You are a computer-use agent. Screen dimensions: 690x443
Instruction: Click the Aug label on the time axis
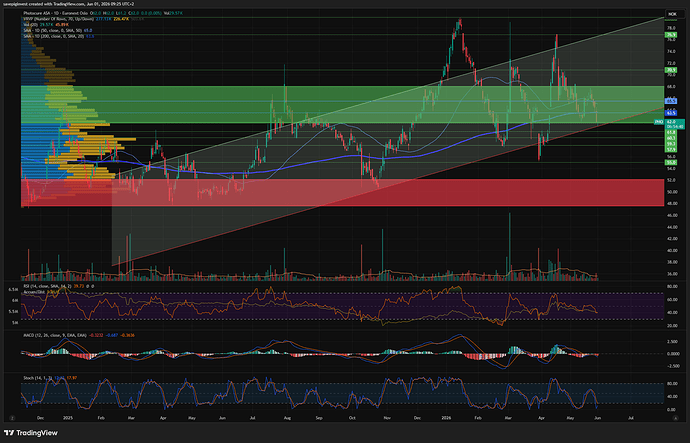[287, 418]
